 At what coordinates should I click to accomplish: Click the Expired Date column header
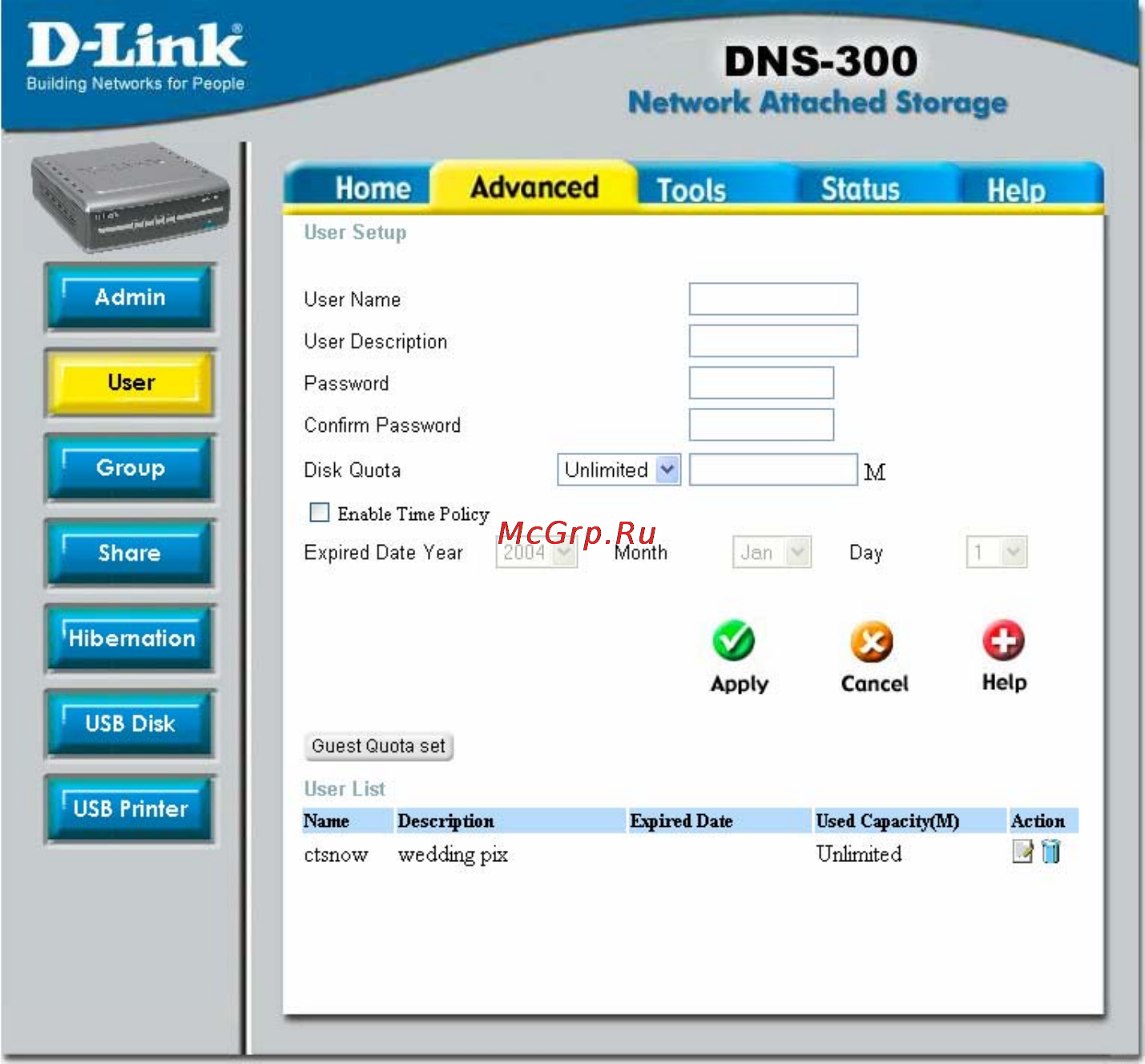[681, 821]
